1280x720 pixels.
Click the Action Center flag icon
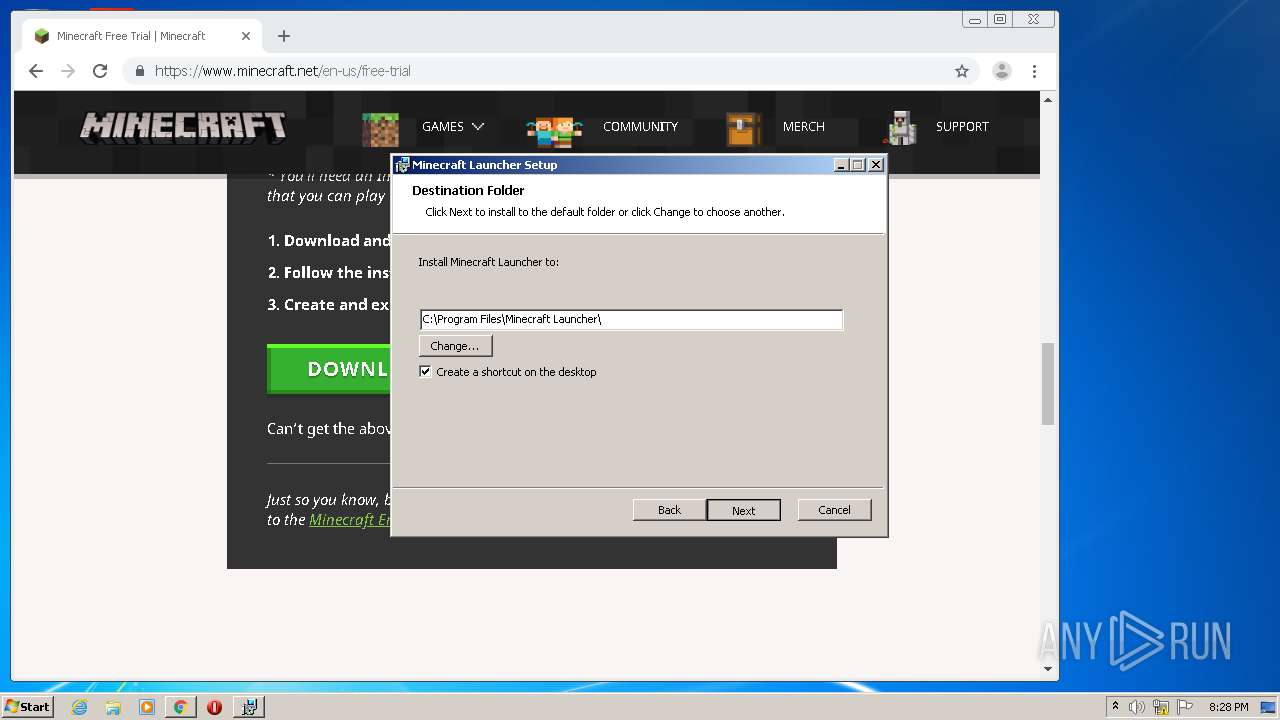pyautogui.click(x=1185, y=707)
